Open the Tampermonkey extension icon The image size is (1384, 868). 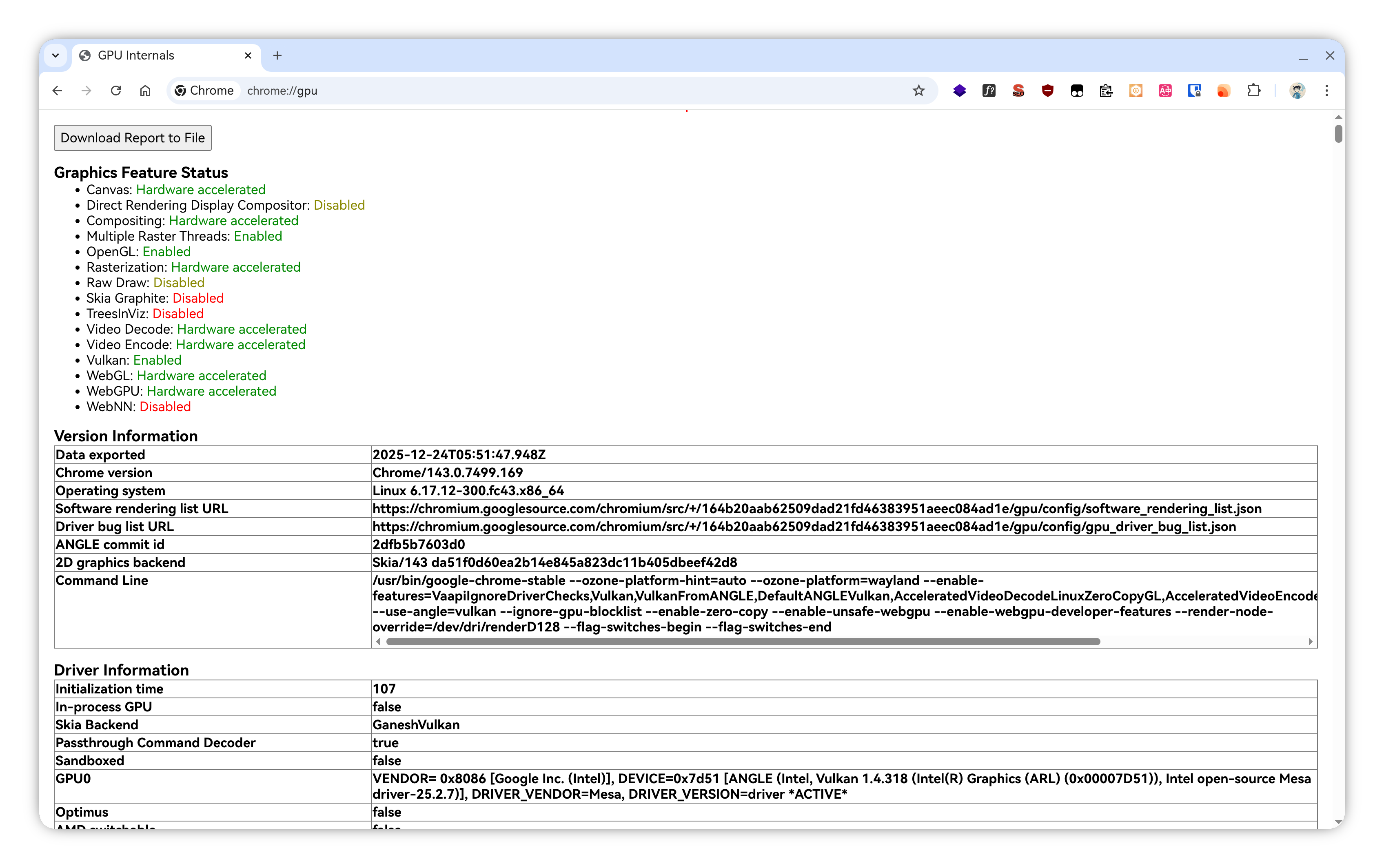(1077, 91)
